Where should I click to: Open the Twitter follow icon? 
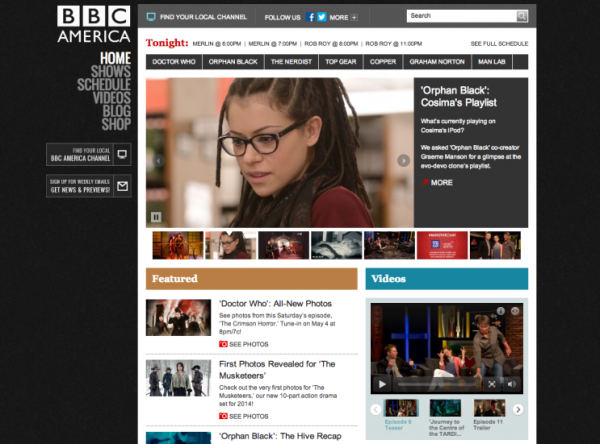[322, 17]
